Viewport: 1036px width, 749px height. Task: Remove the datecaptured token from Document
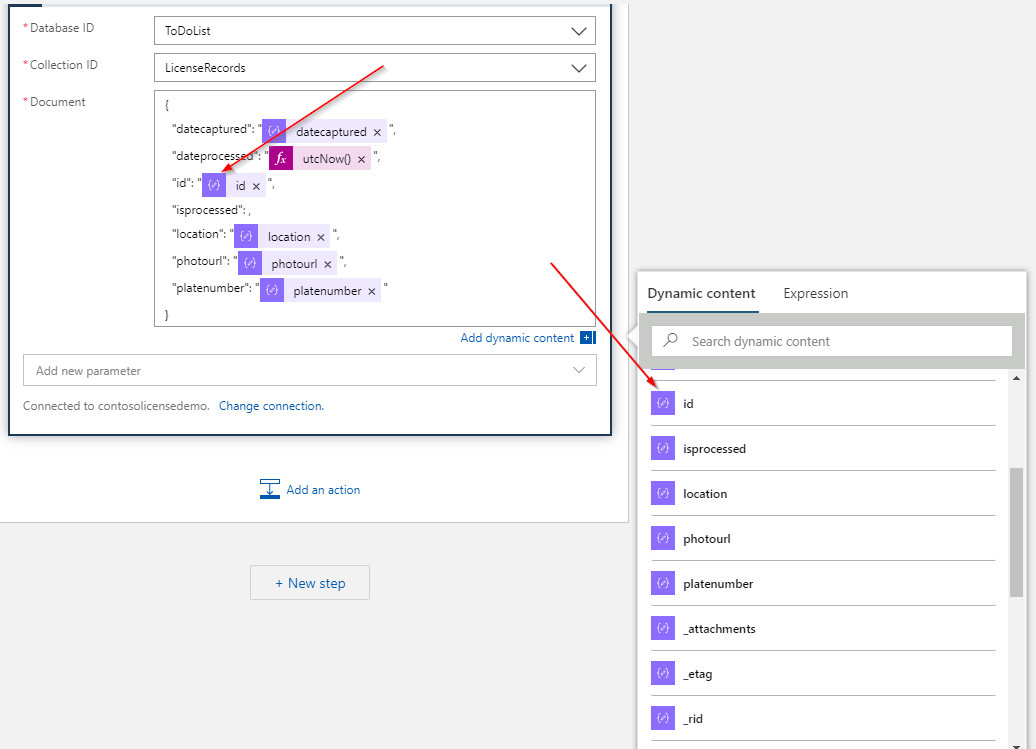pyautogui.click(x=377, y=132)
